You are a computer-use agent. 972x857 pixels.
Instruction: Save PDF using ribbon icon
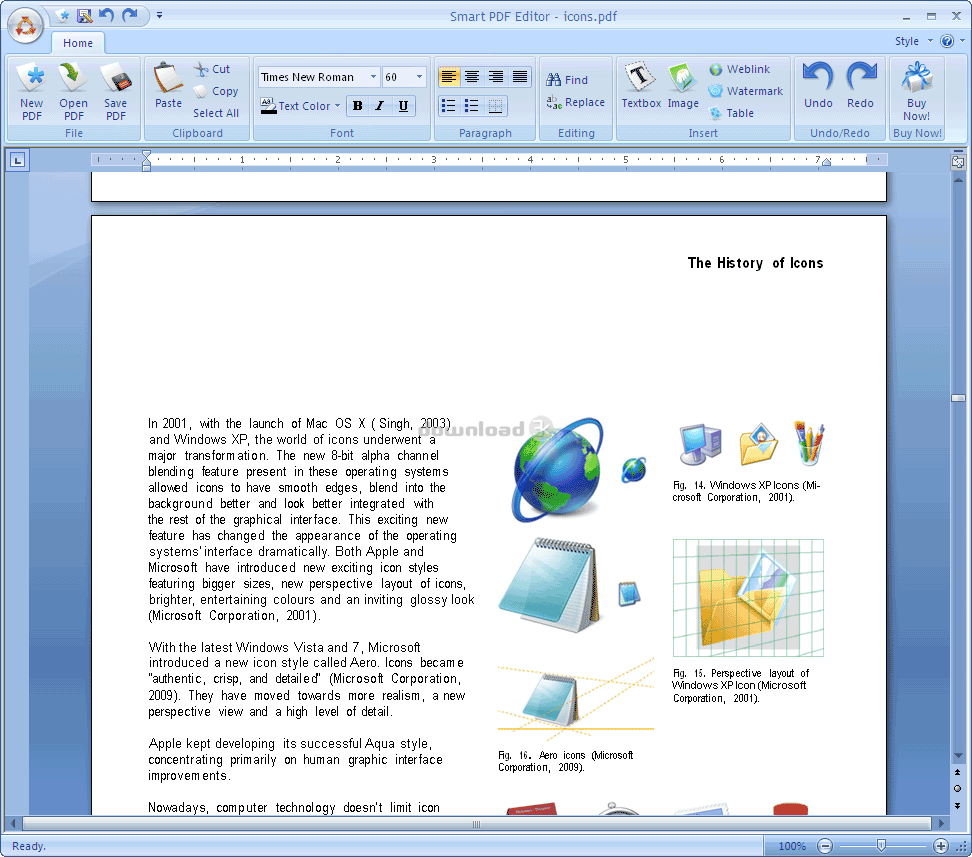pyautogui.click(x=115, y=92)
